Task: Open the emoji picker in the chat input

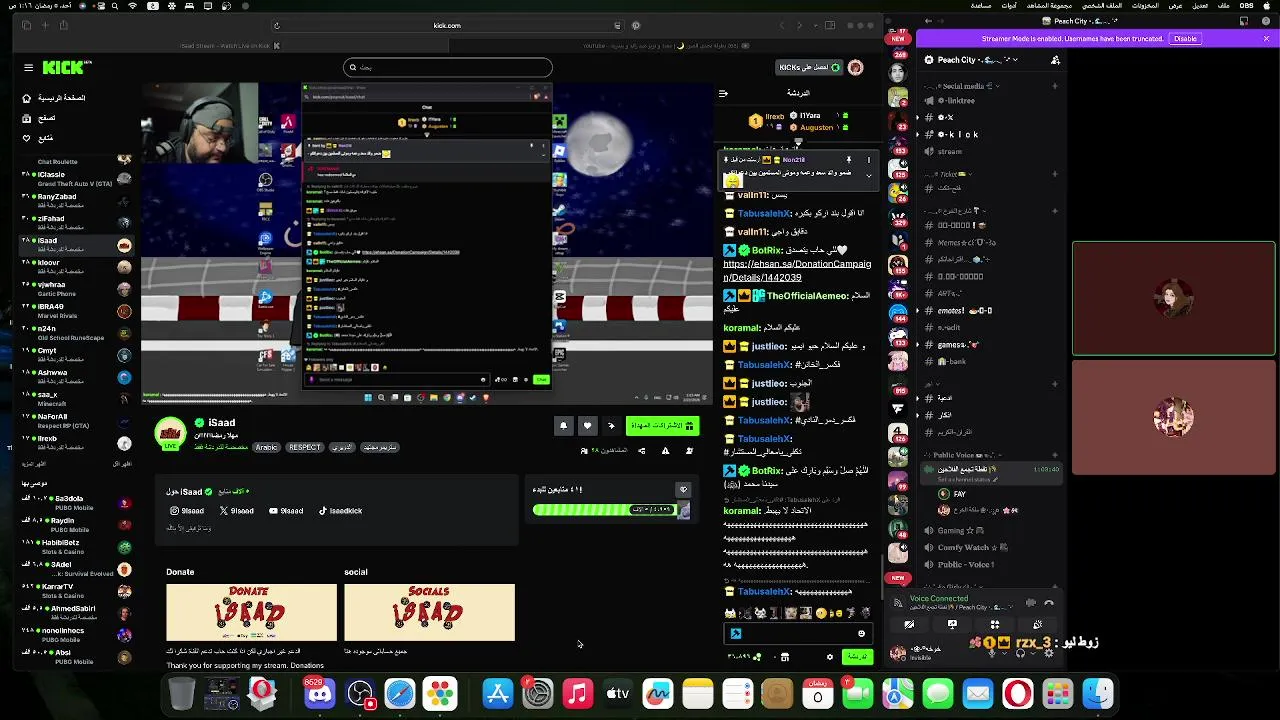Action: (x=861, y=633)
